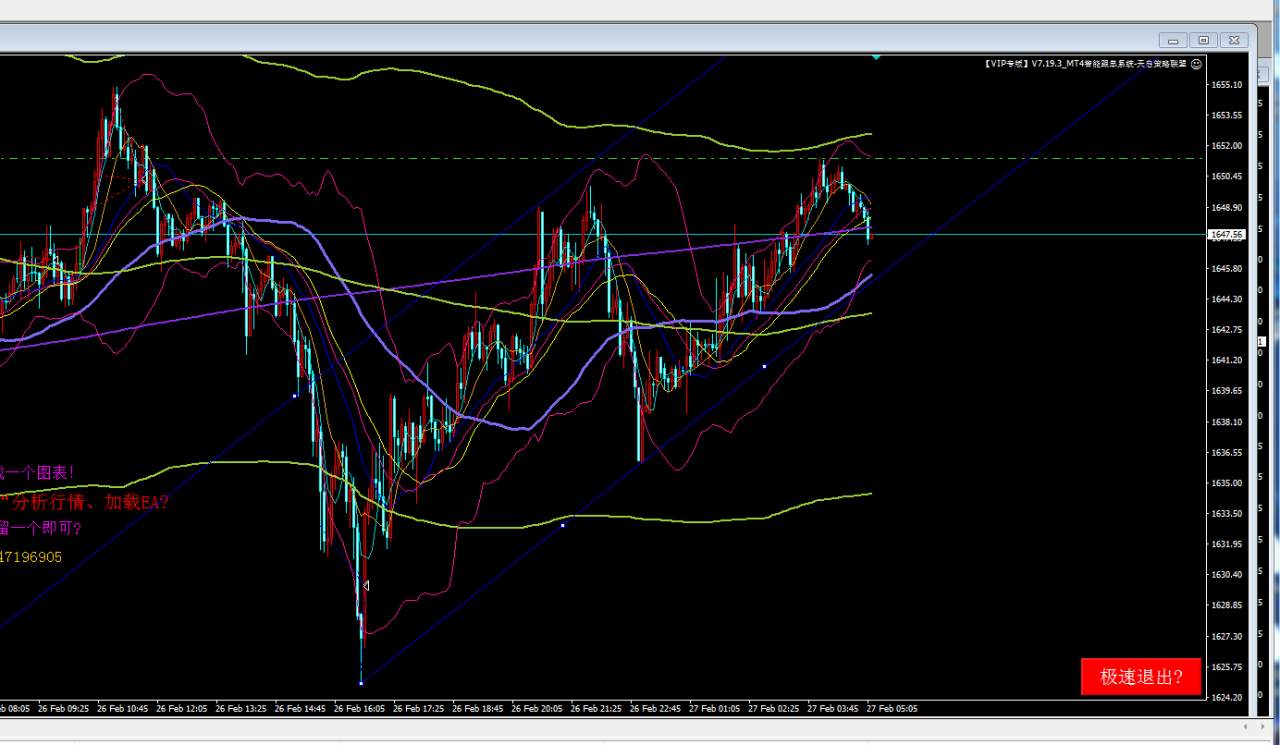
Task: Click price axis label 1653.55
Action: pyautogui.click(x=1226, y=115)
